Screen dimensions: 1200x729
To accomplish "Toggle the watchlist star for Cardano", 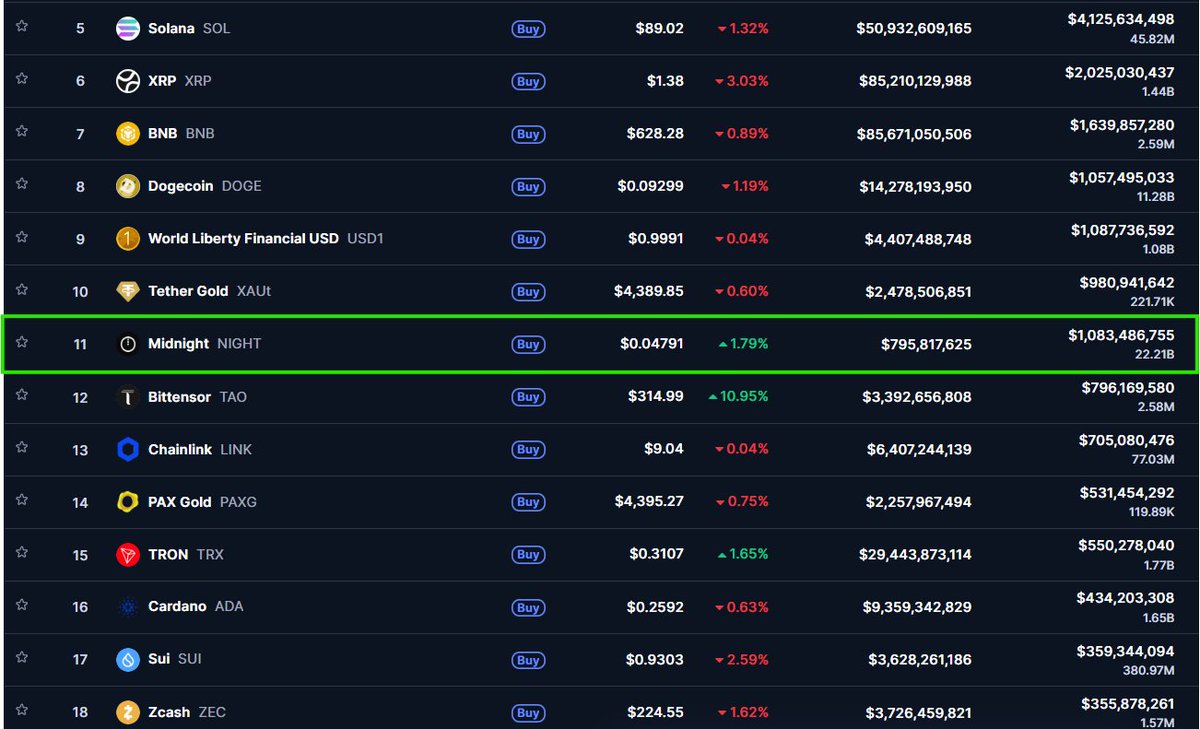I will (x=22, y=605).
